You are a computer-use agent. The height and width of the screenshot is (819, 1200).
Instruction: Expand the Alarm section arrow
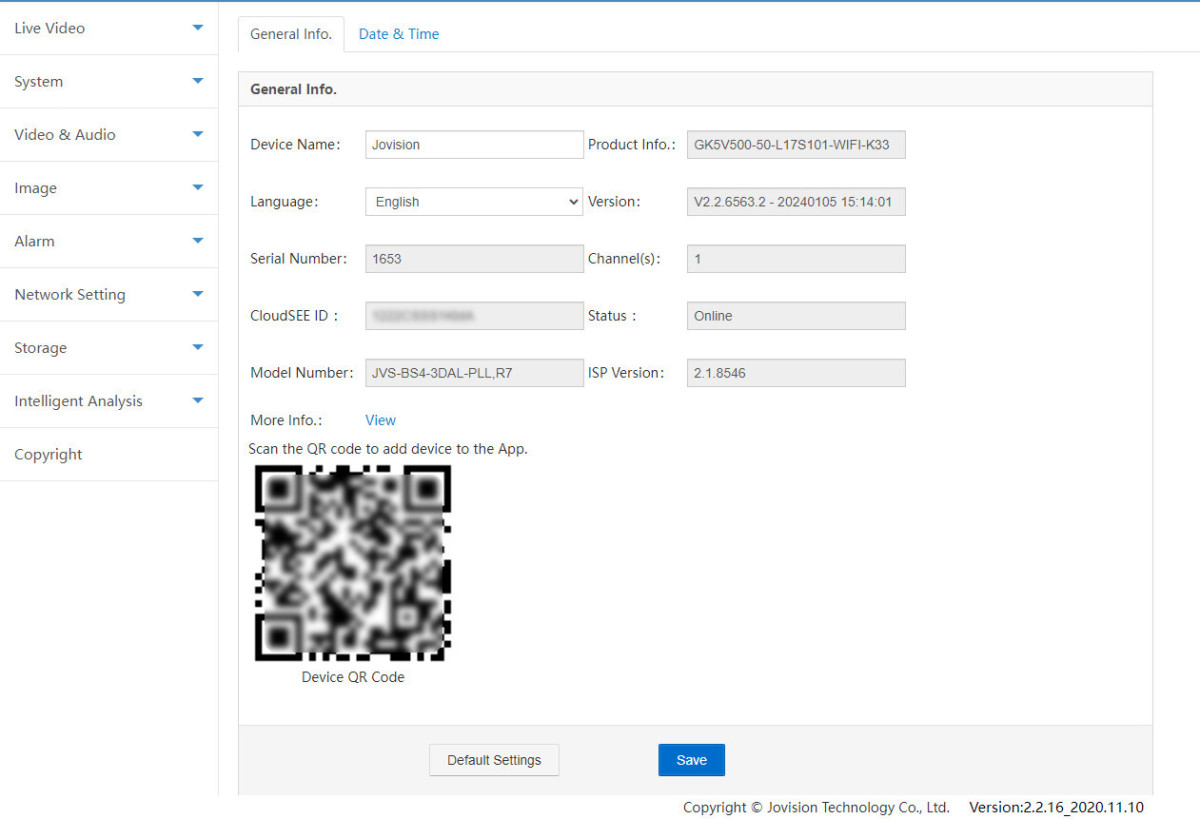pos(197,241)
